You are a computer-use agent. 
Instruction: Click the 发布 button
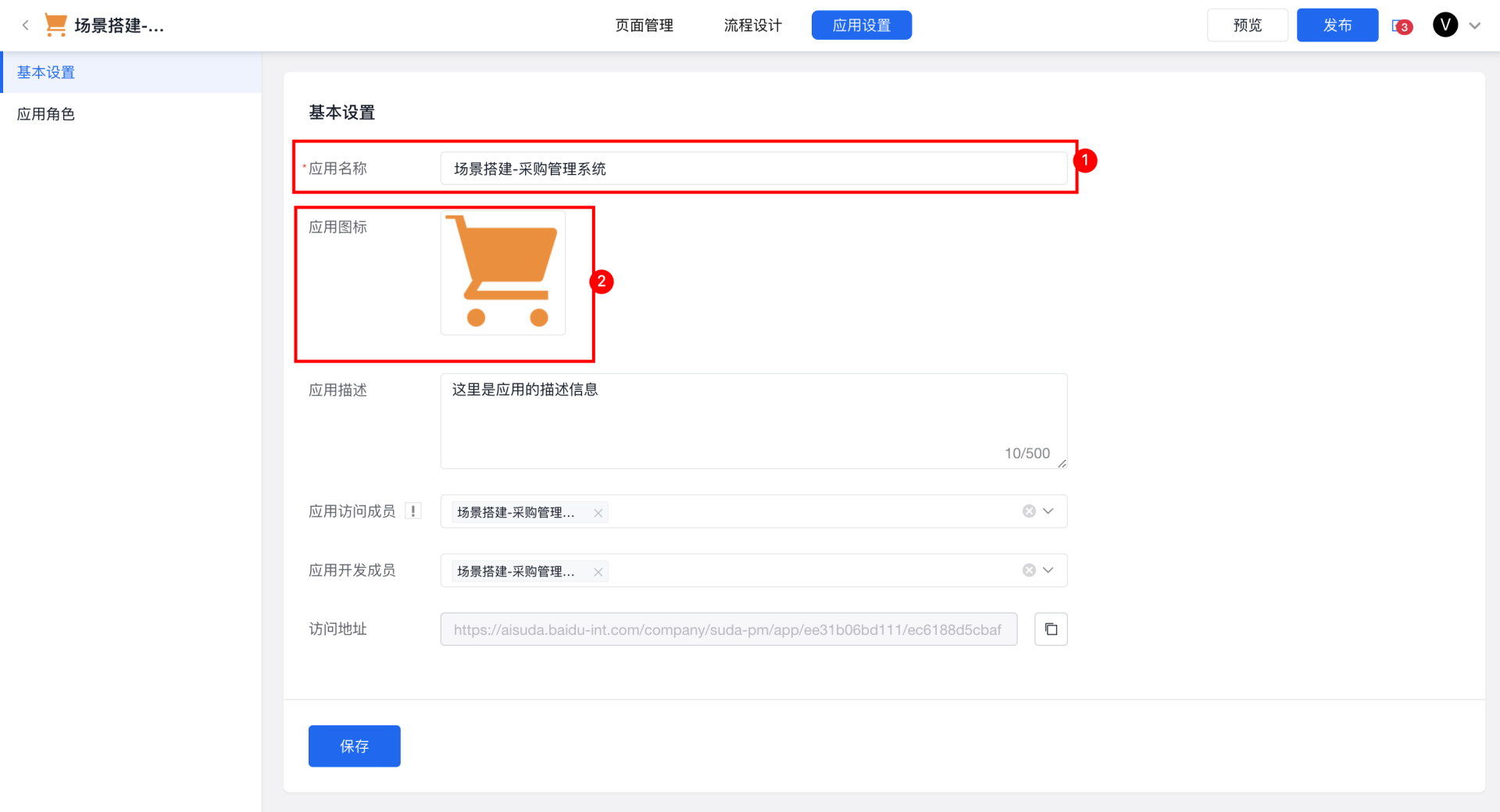point(1337,26)
